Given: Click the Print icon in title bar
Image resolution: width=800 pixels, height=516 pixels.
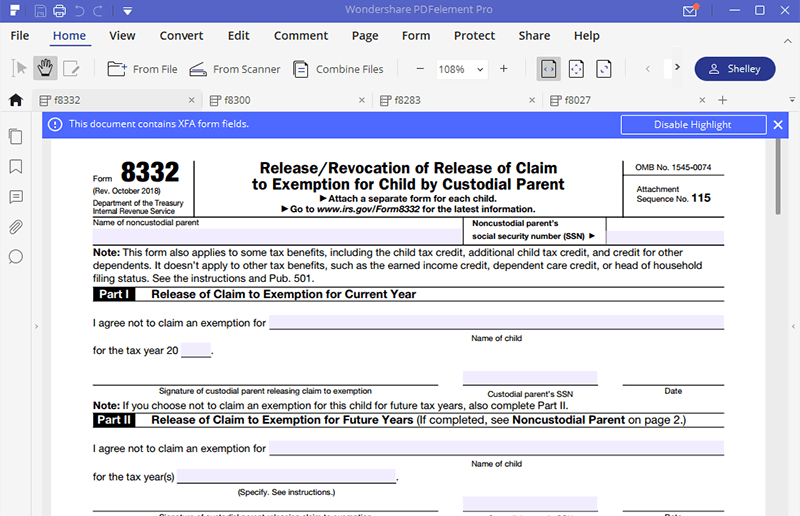Looking at the screenshot, I should coord(60,12).
